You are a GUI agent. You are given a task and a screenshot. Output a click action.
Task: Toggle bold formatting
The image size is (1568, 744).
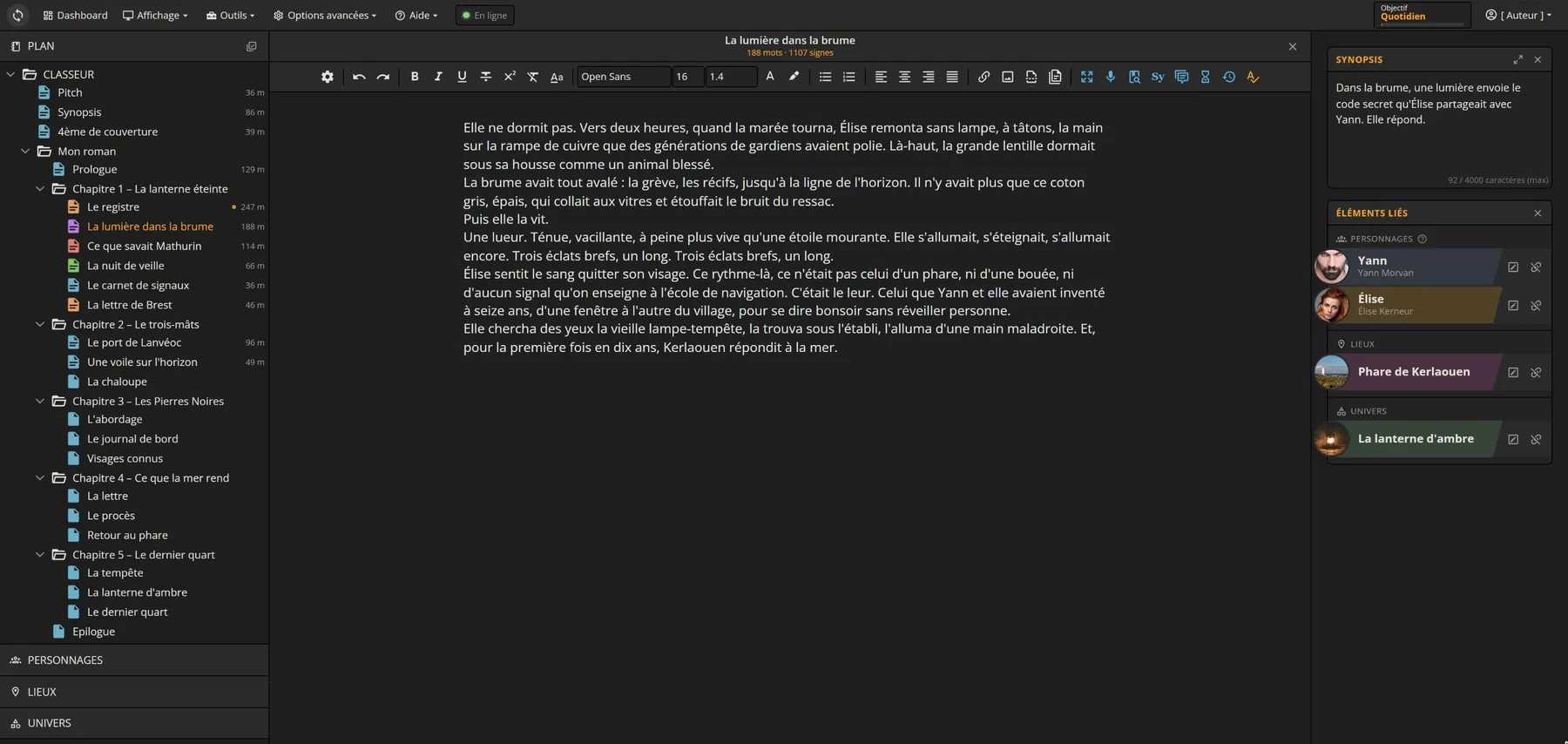pyautogui.click(x=415, y=77)
